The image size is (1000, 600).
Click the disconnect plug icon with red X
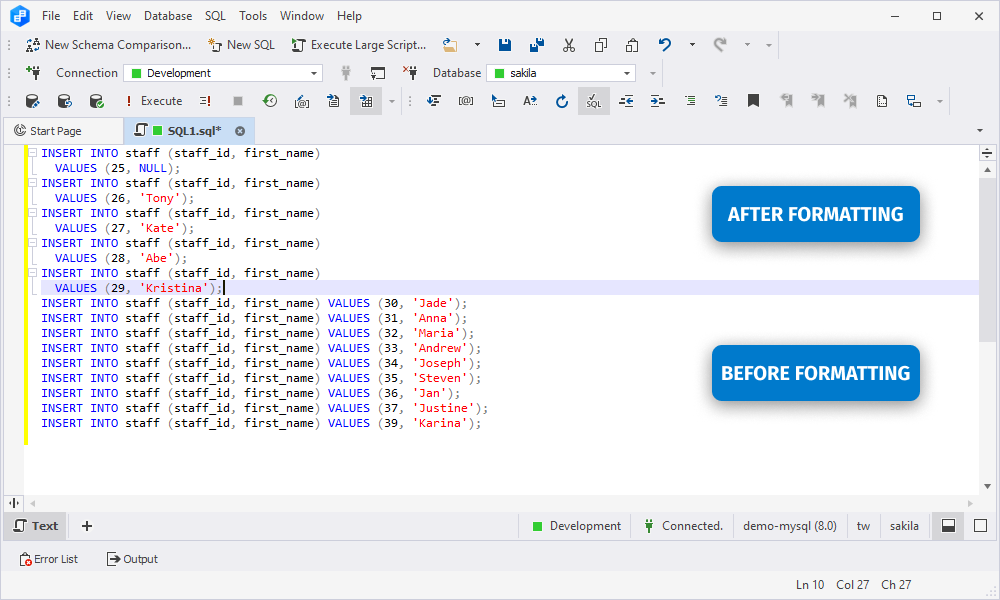point(410,73)
